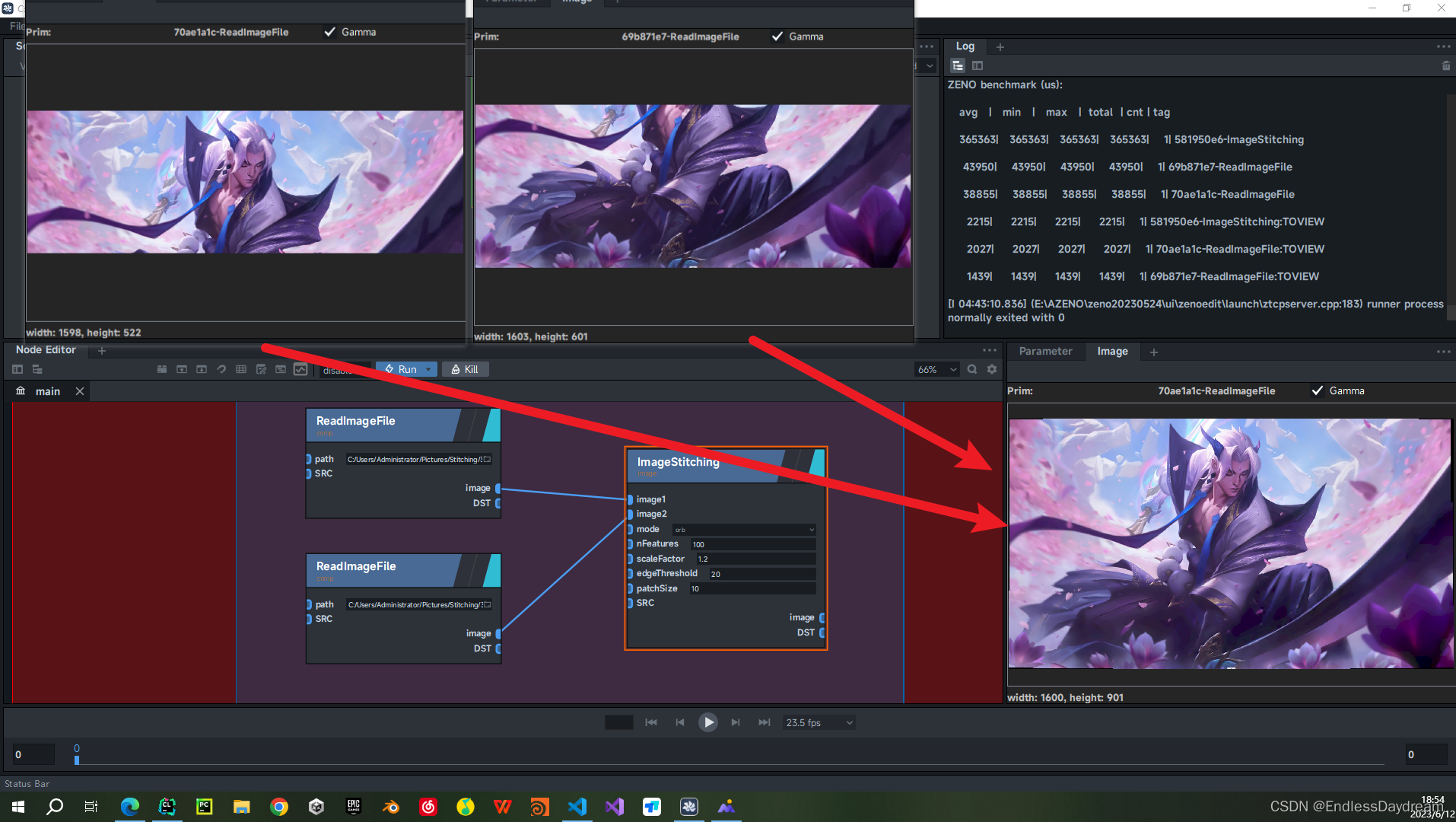Click the scaleFactor field showing 1.2
The image size is (1456, 822).
tap(755, 559)
